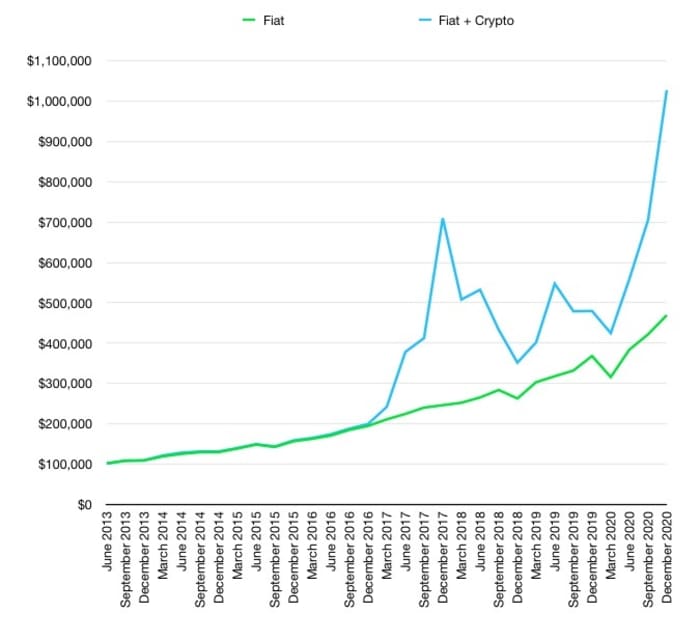Screen dimensions: 700x640
Task: Click the blue line's highest point at December 2020
Action: point(666,91)
